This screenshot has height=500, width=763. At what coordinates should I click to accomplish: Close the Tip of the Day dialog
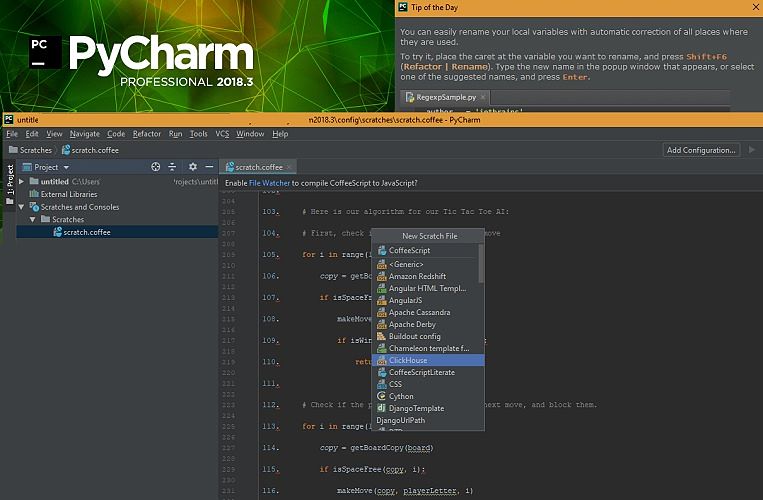click(x=756, y=7)
